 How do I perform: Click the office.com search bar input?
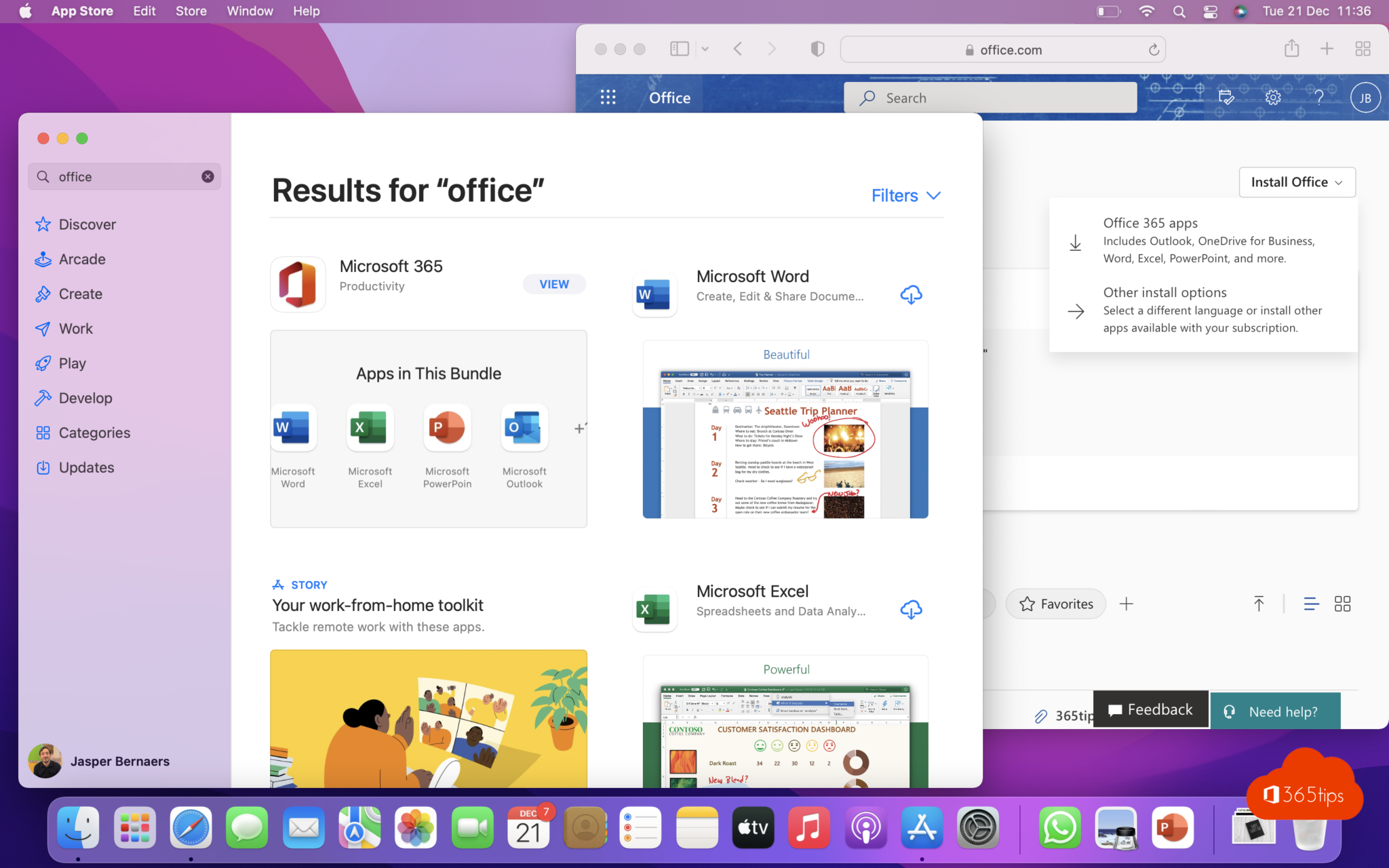click(x=990, y=96)
